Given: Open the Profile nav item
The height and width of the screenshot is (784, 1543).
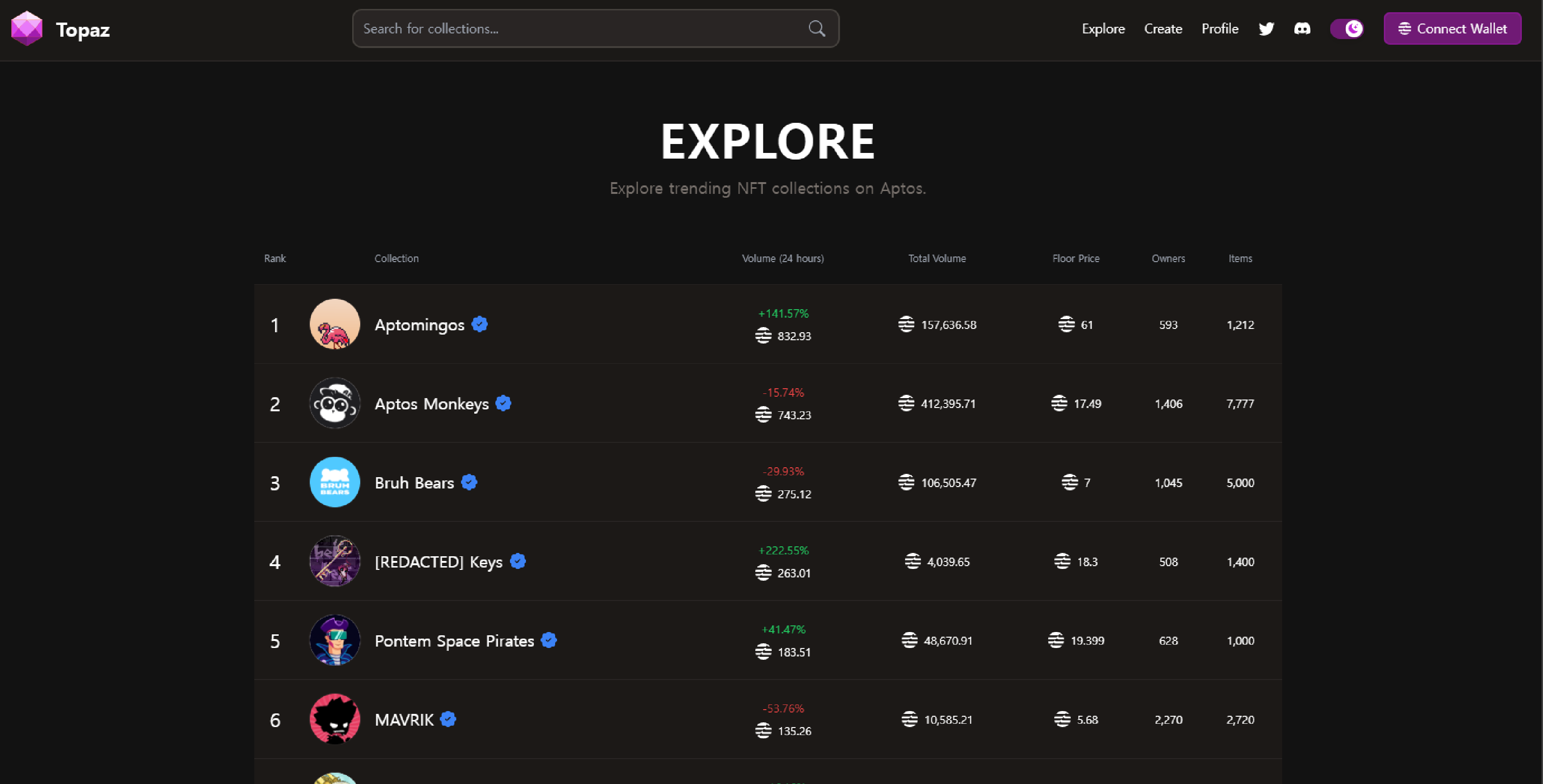Looking at the screenshot, I should (1220, 29).
